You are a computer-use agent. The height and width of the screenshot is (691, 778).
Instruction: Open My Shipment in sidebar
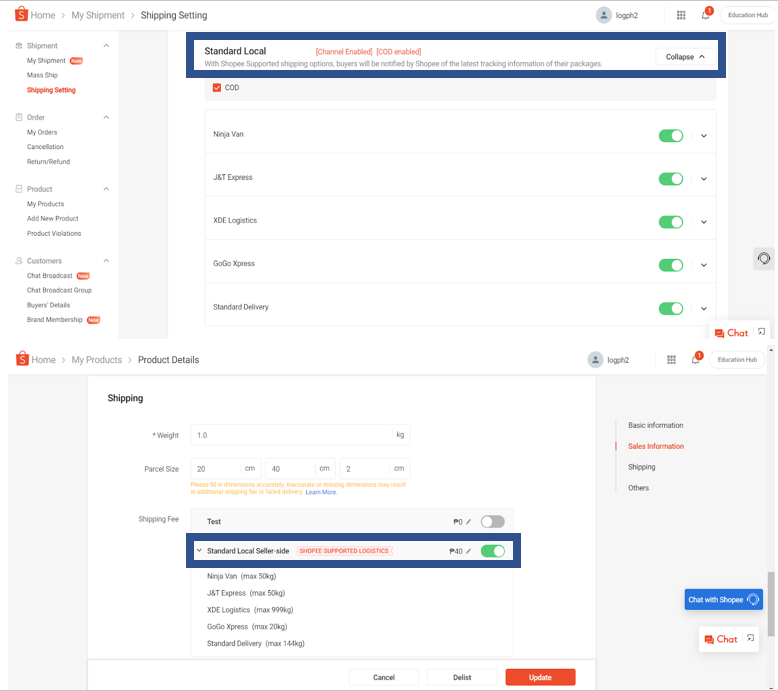(46, 61)
